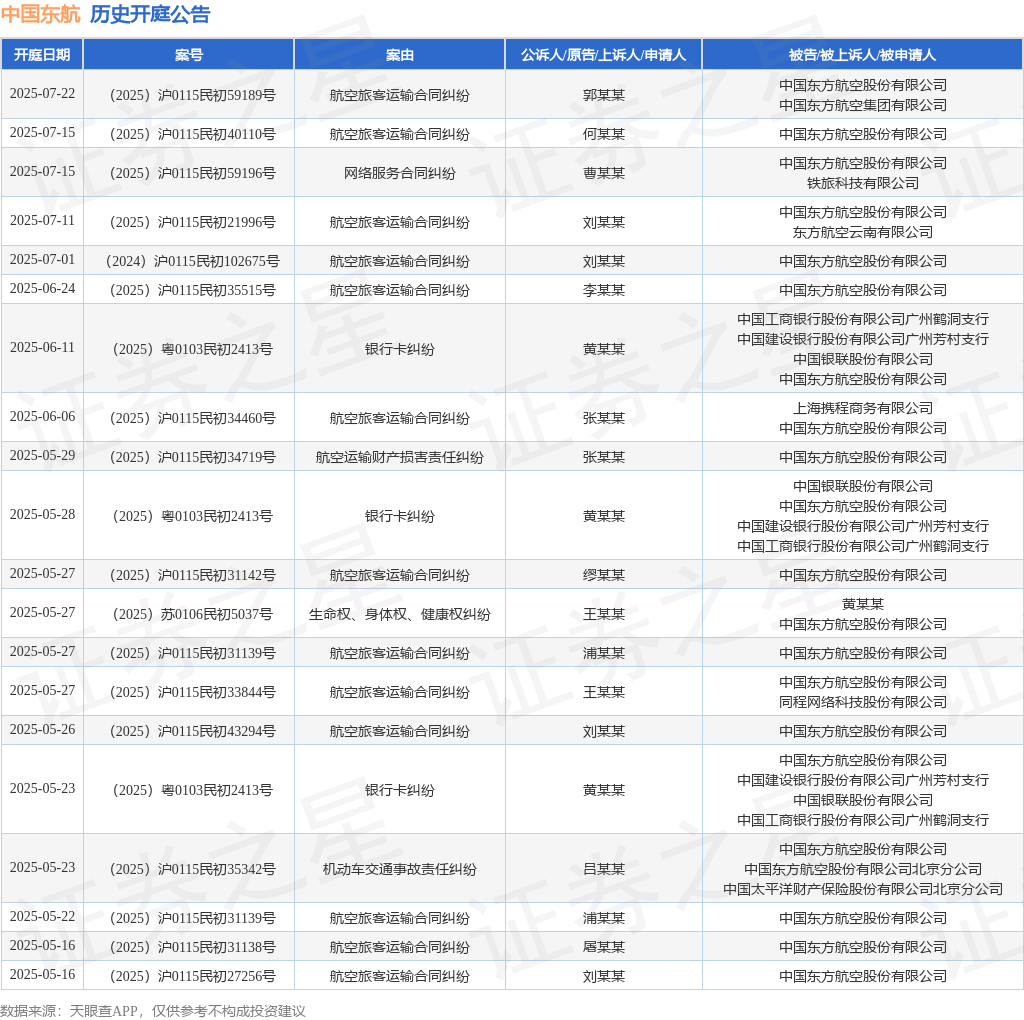
Task: Click the date 2025-06-06
Action: click(42, 417)
